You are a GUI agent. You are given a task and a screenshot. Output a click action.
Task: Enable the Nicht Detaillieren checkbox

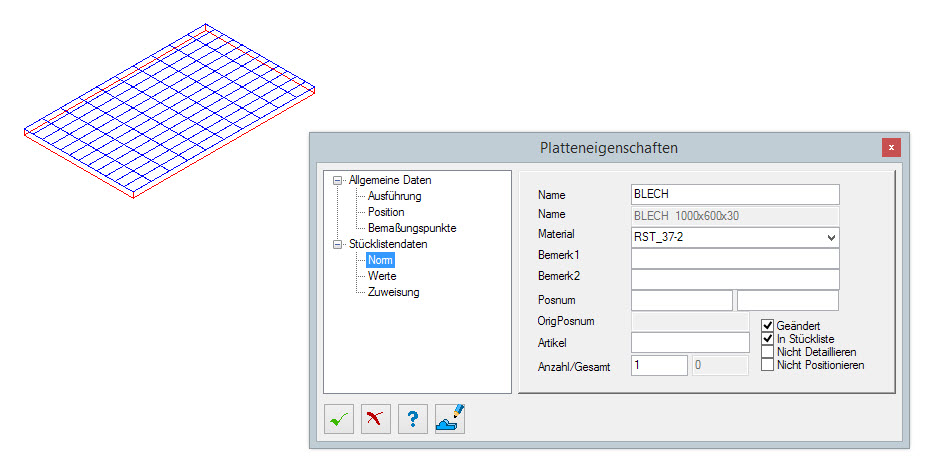coord(767,352)
